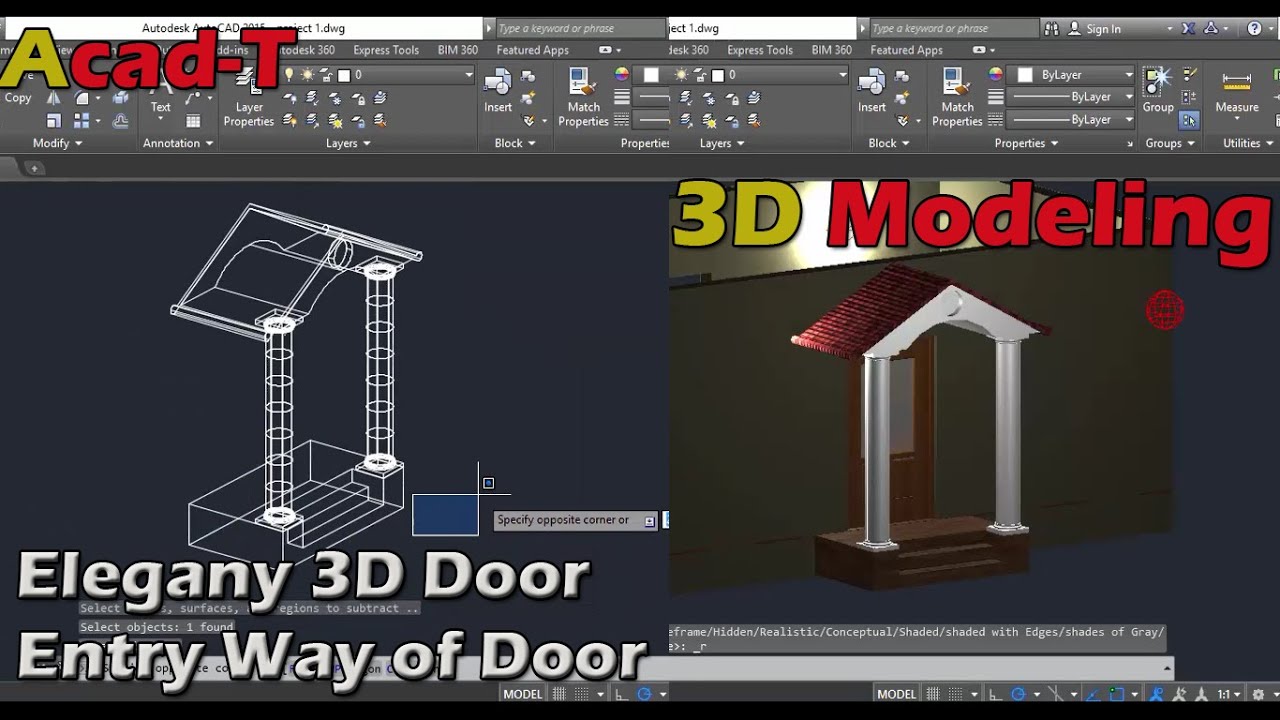This screenshot has height=720, width=1280.
Task: Open workspace gear icon in status bar
Action: [x=1258, y=694]
